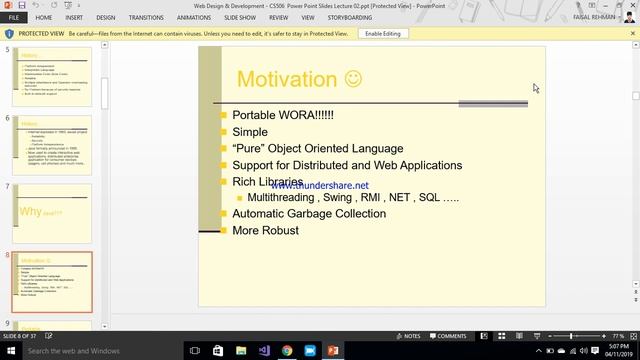This screenshot has width=640, height=360.
Task: Click 'Portable WORA!!!!!!' bullet text
Action: pyautogui.click(x=283, y=115)
